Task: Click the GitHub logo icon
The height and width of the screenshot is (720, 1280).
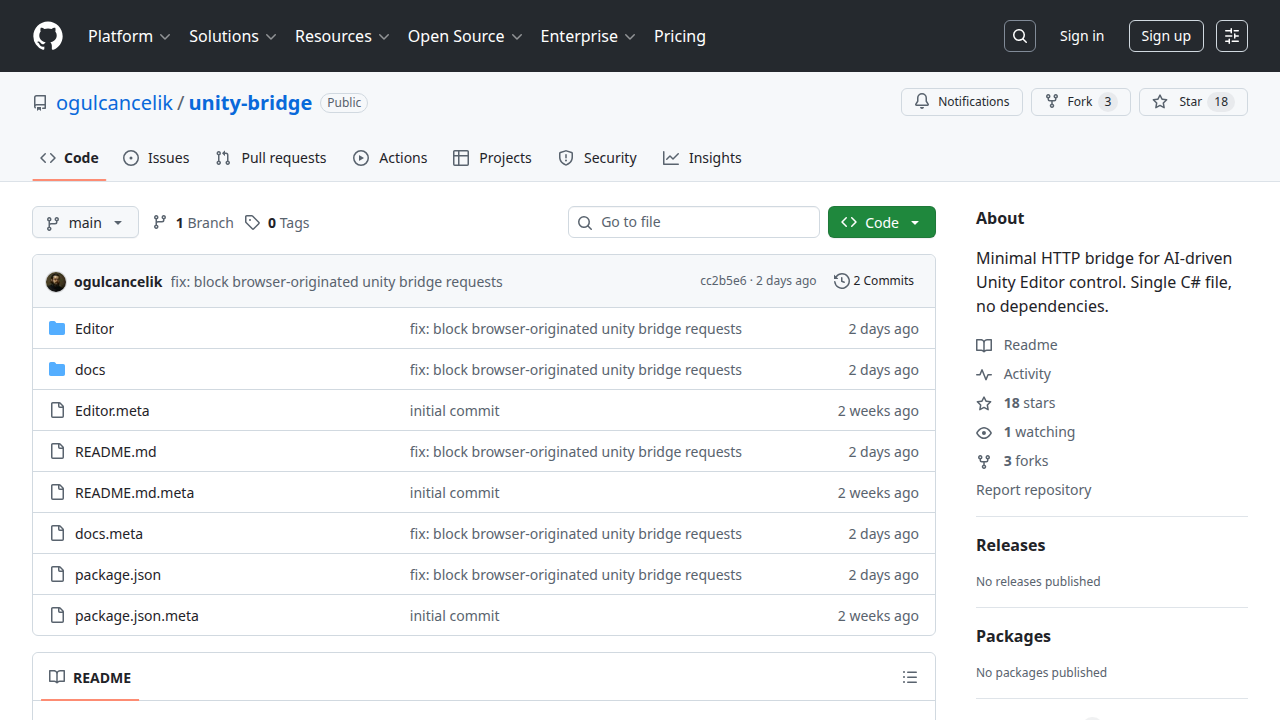Action: coord(48,36)
